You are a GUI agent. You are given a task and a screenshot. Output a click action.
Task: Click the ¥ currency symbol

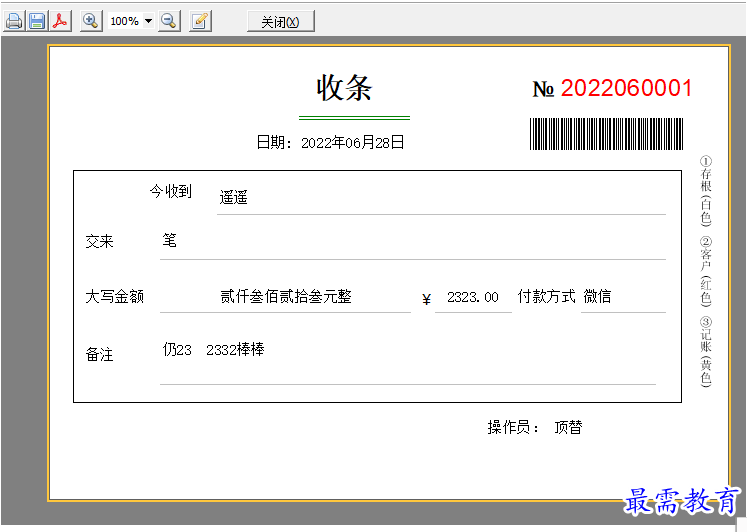[x=426, y=300]
